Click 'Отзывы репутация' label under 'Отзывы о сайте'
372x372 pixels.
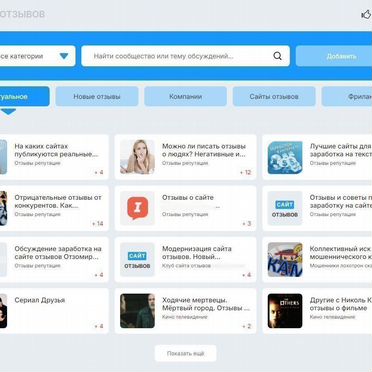click(x=185, y=214)
